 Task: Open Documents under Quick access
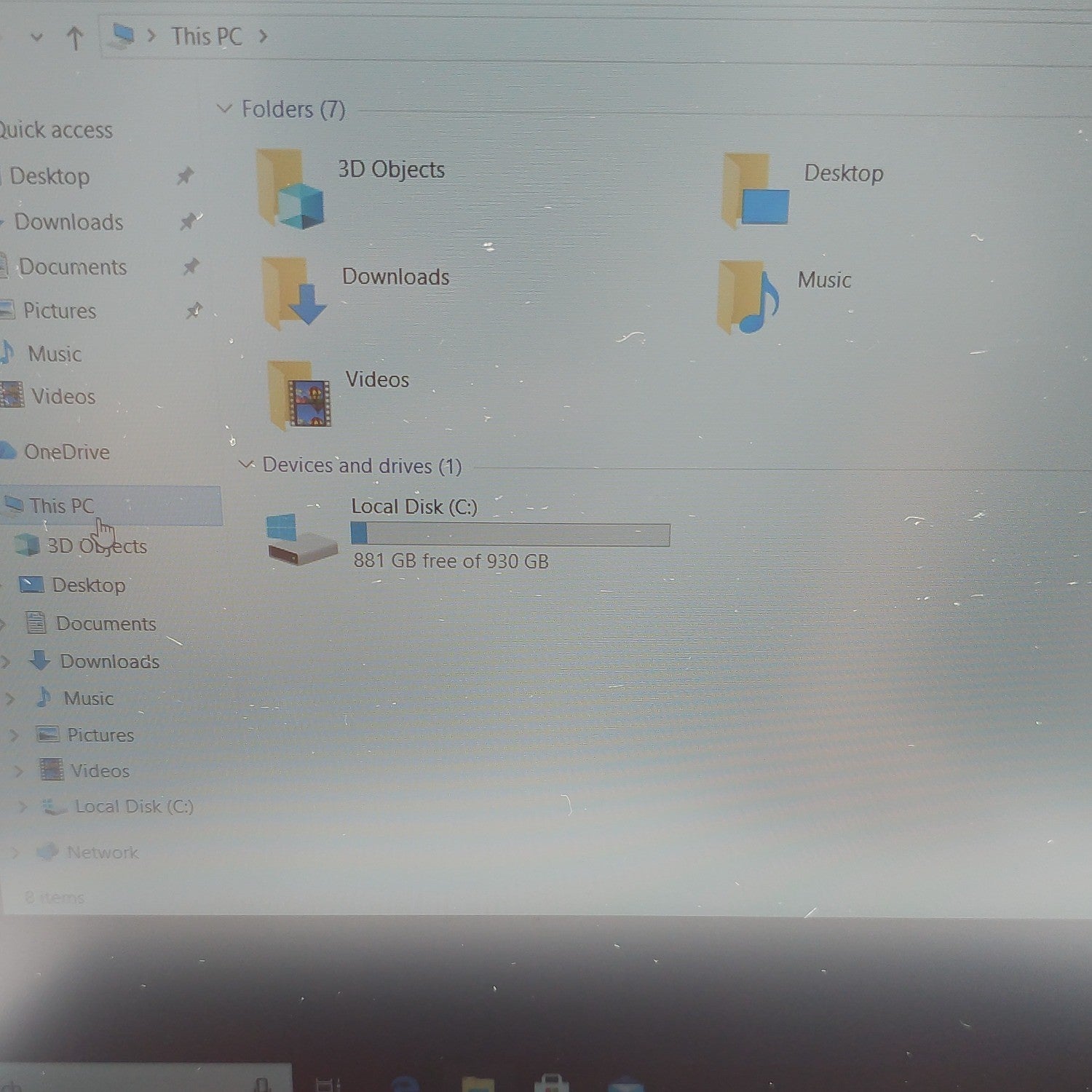pos(73,267)
